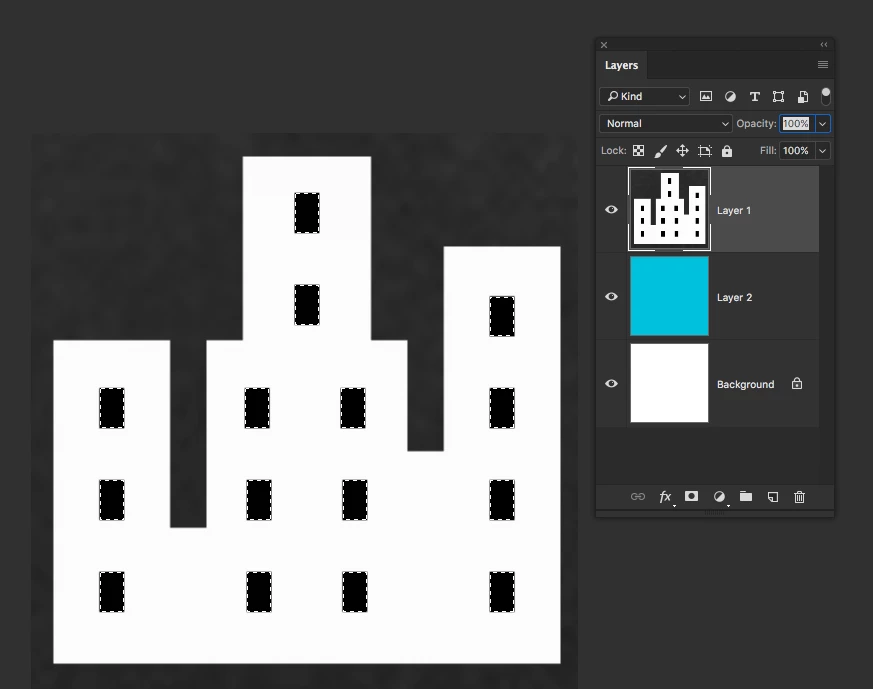Lock position move icon
This screenshot has height=689, width=873.
point(682,151)
